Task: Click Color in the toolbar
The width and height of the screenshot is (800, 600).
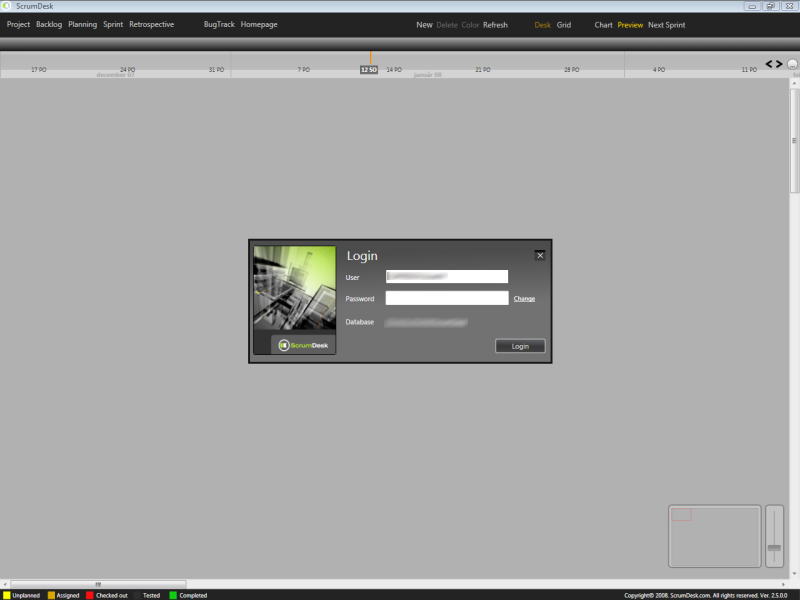Action: (470, 25)
